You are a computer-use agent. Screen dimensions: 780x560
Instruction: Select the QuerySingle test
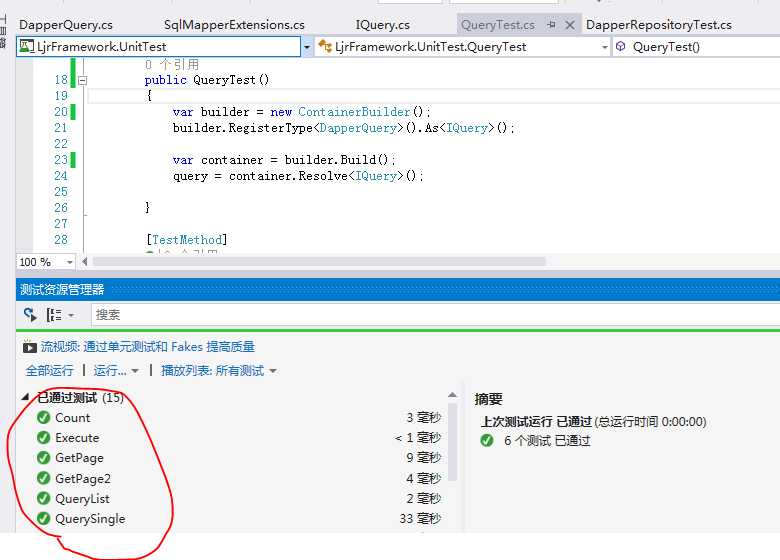[90, 519]
